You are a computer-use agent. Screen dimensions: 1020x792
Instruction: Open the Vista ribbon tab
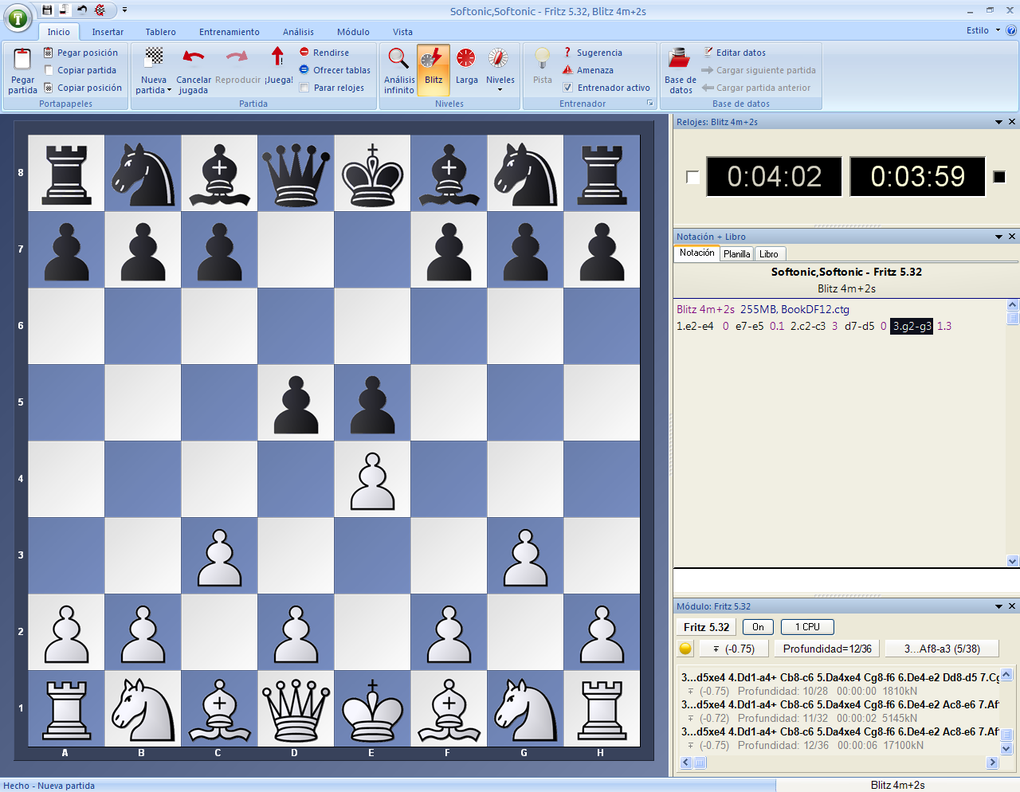pyautogui.click(x=403, y=32)
